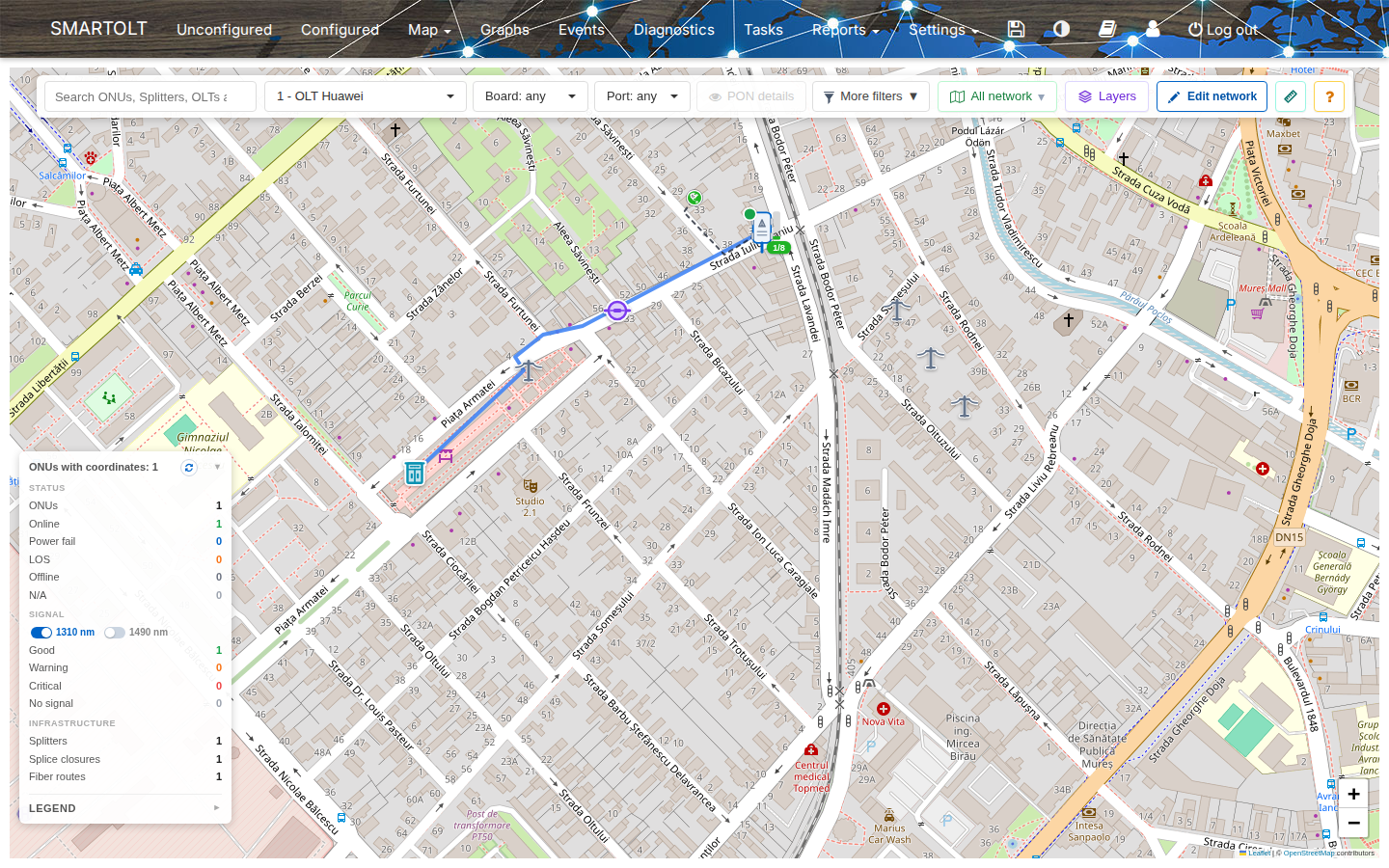Click the Log out link
This screenshot has height=868, width=1389.
[x=1222, y=30]
